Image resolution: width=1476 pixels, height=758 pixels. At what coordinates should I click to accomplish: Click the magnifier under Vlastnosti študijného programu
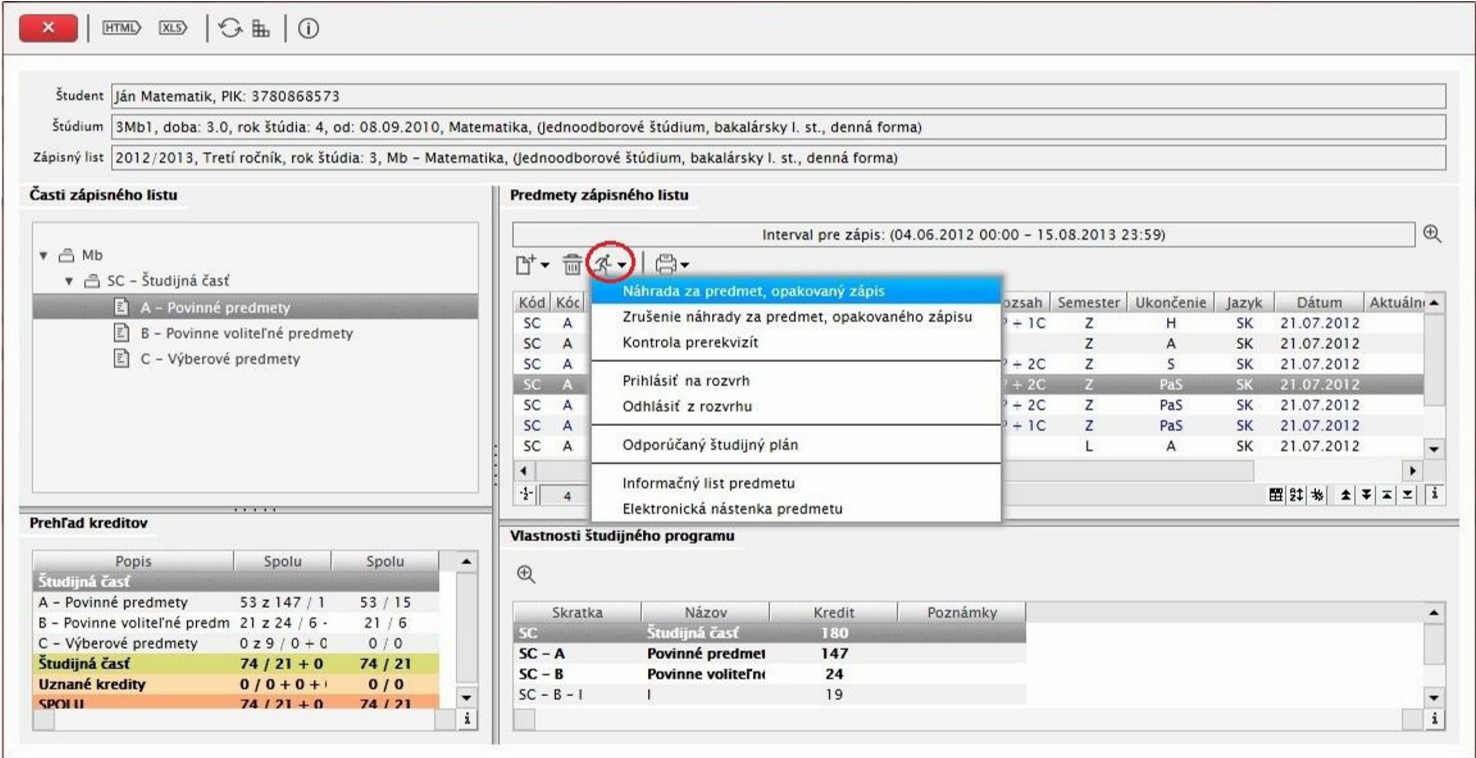(526, 574)
